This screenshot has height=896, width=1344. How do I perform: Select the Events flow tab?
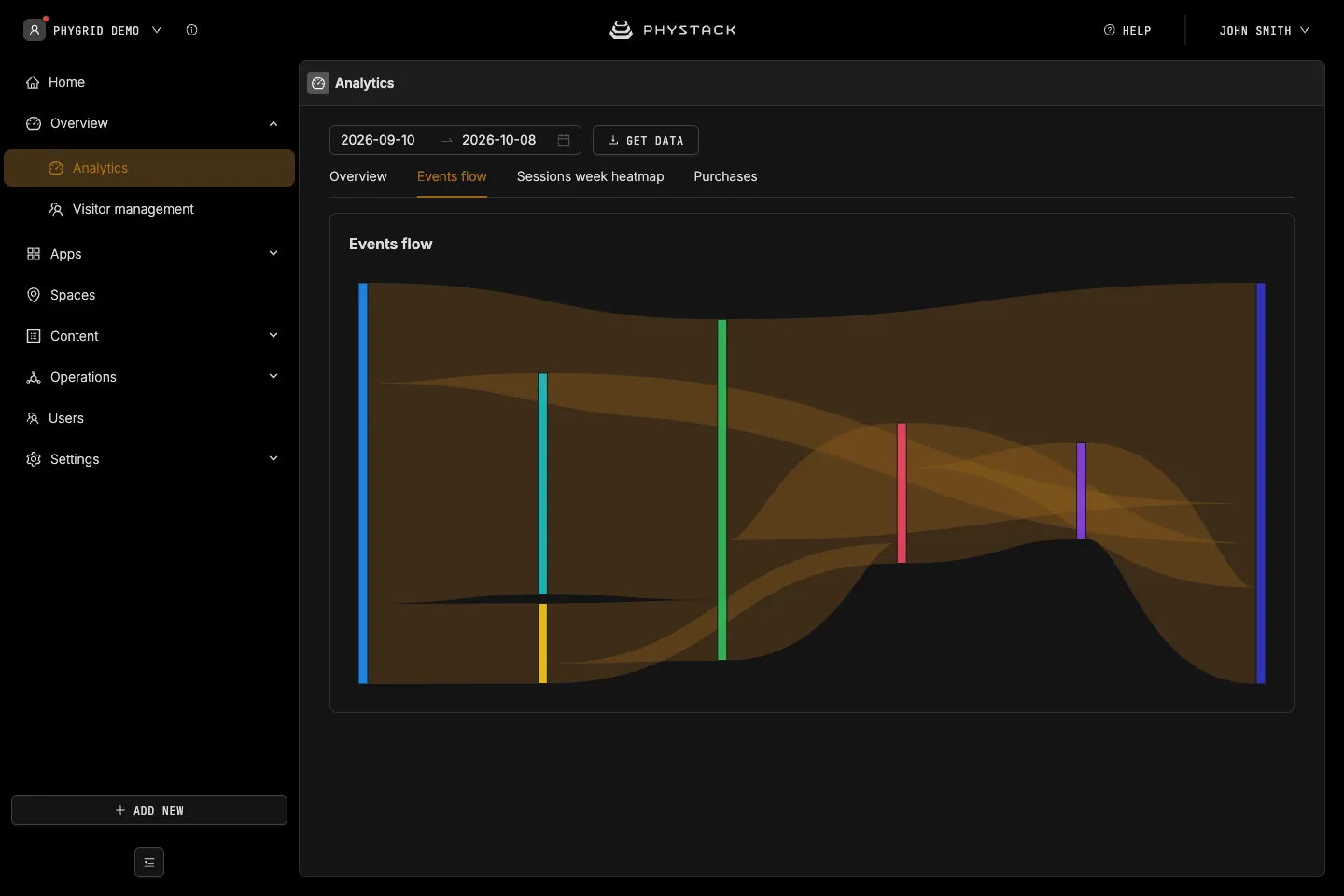[x=452, y=176]
